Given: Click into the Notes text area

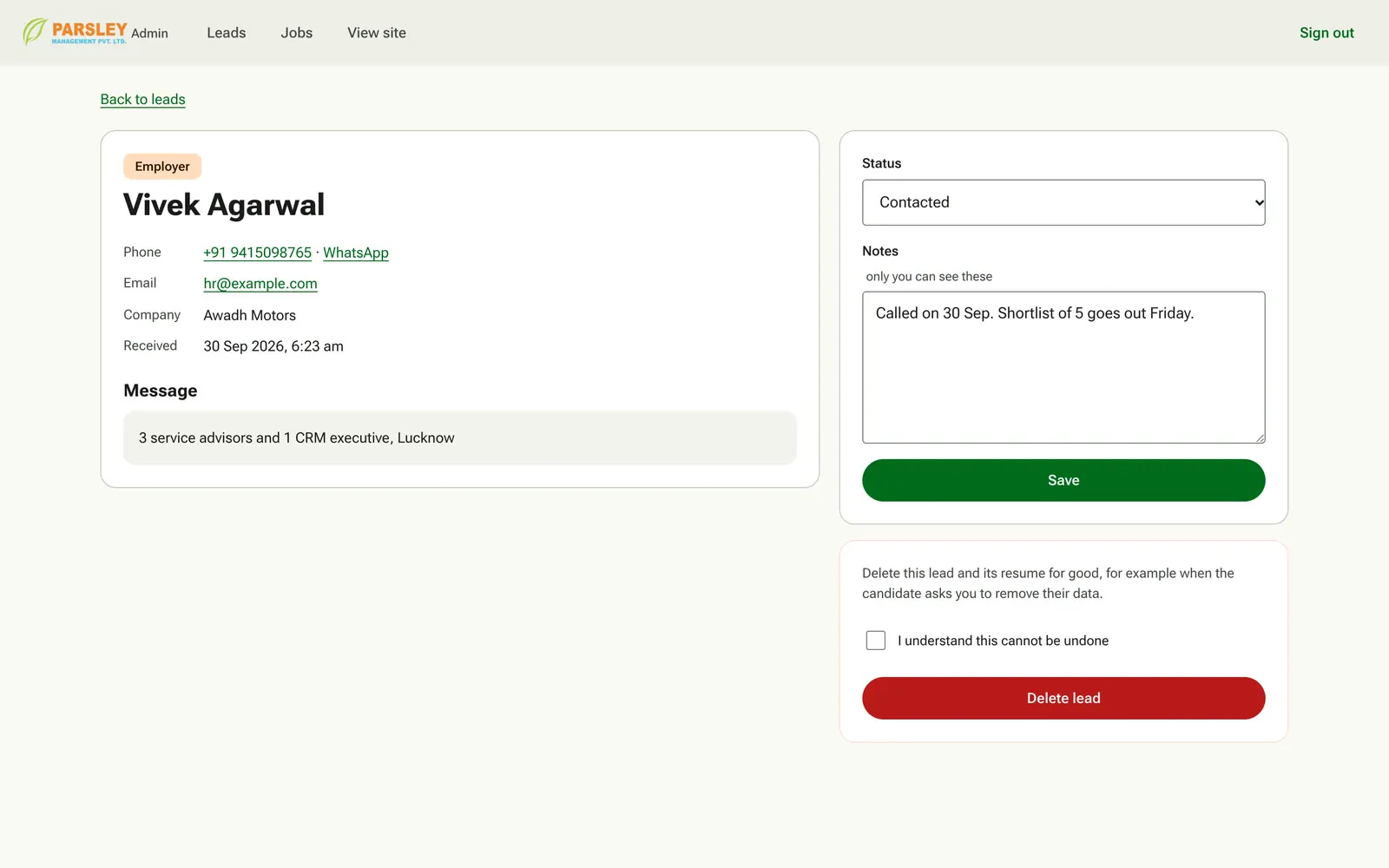Looking at the screenshot, I should click(x=1063, y=367).
